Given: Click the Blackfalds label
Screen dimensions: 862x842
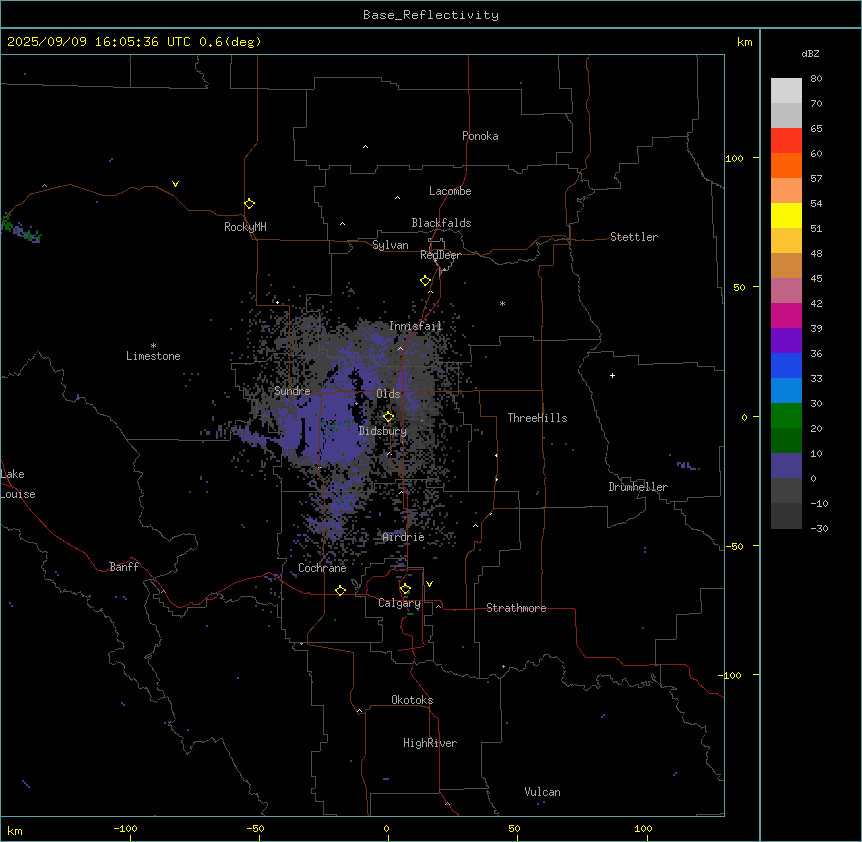Looking at the screenshot, I should tap(441, 223).
